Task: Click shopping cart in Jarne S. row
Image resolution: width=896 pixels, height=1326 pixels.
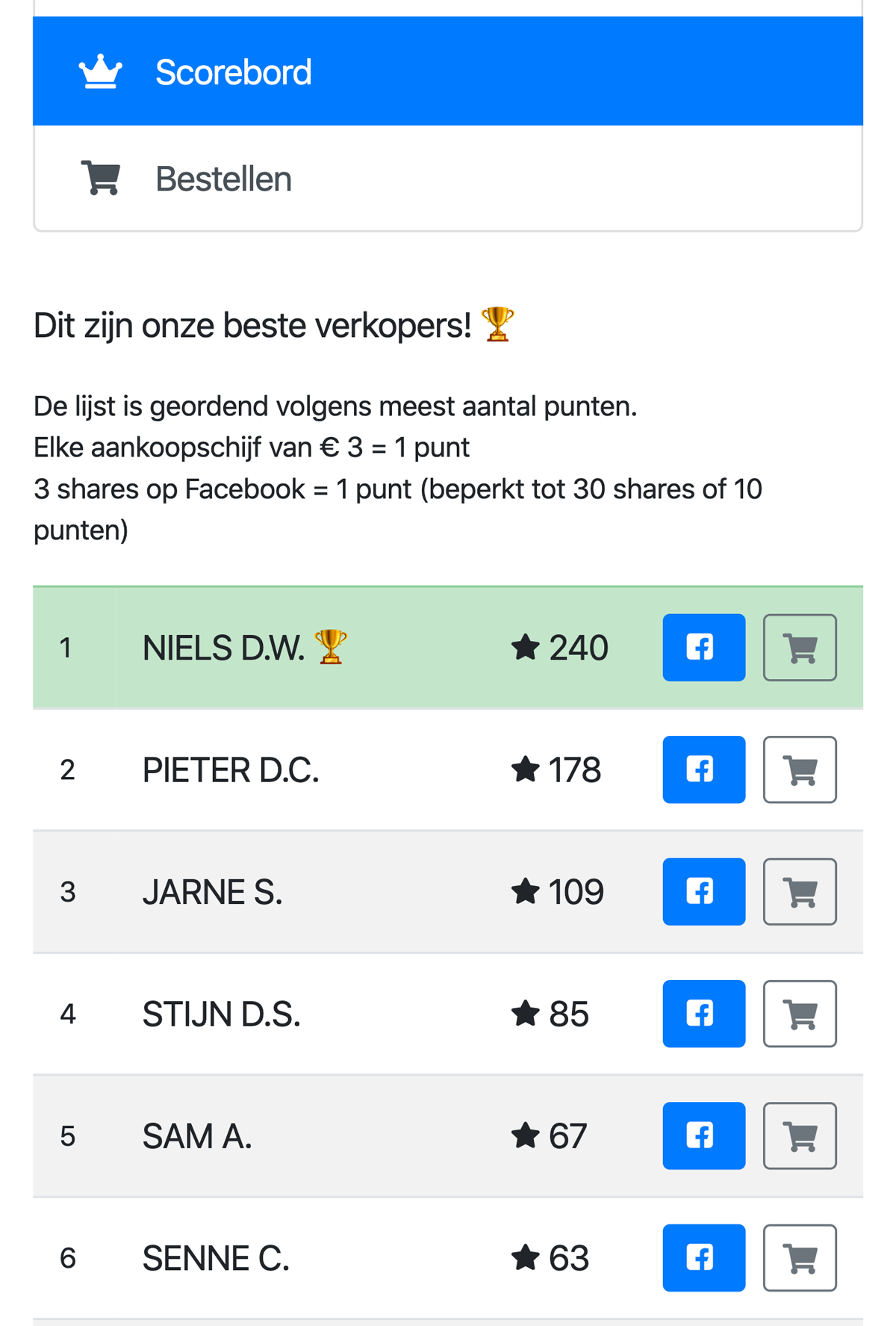Action: click(x=800, y=892)
